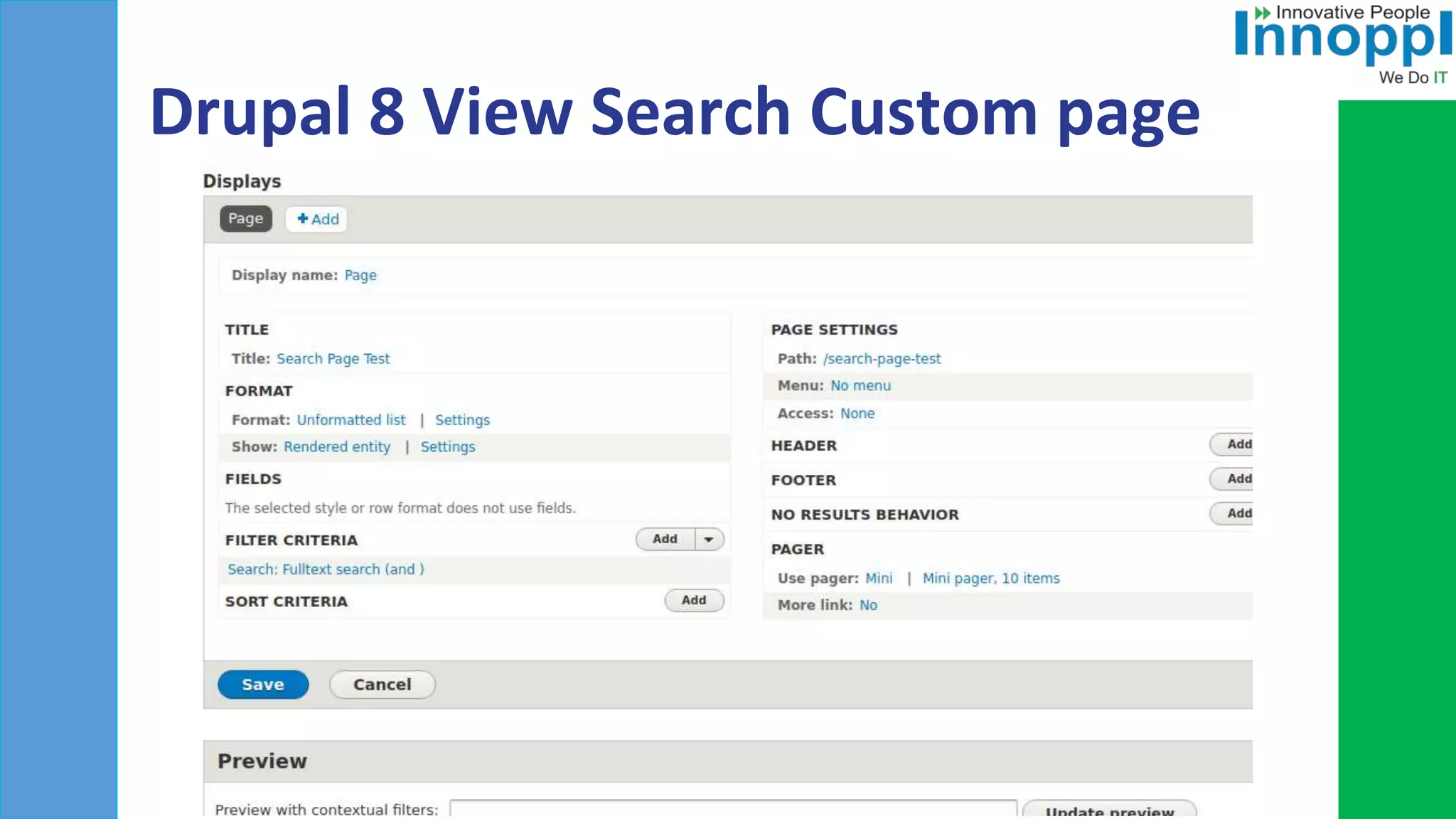Add a sort criteria item

tap(694, 601)
